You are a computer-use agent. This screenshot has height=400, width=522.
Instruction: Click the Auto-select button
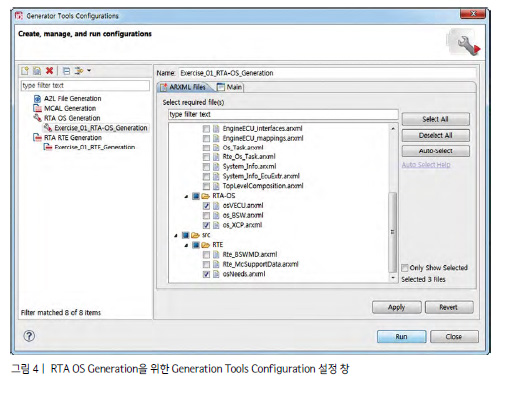(435, 151)
